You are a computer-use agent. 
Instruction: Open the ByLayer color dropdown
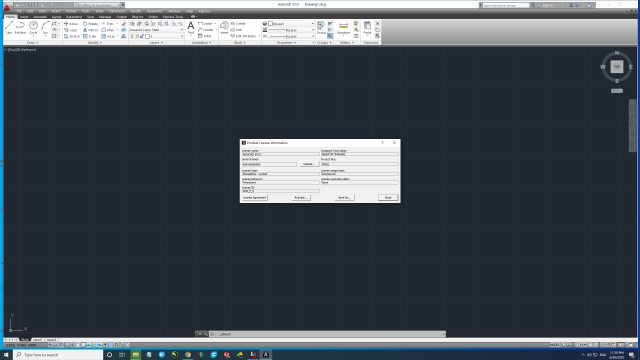[x=291, y=24]
